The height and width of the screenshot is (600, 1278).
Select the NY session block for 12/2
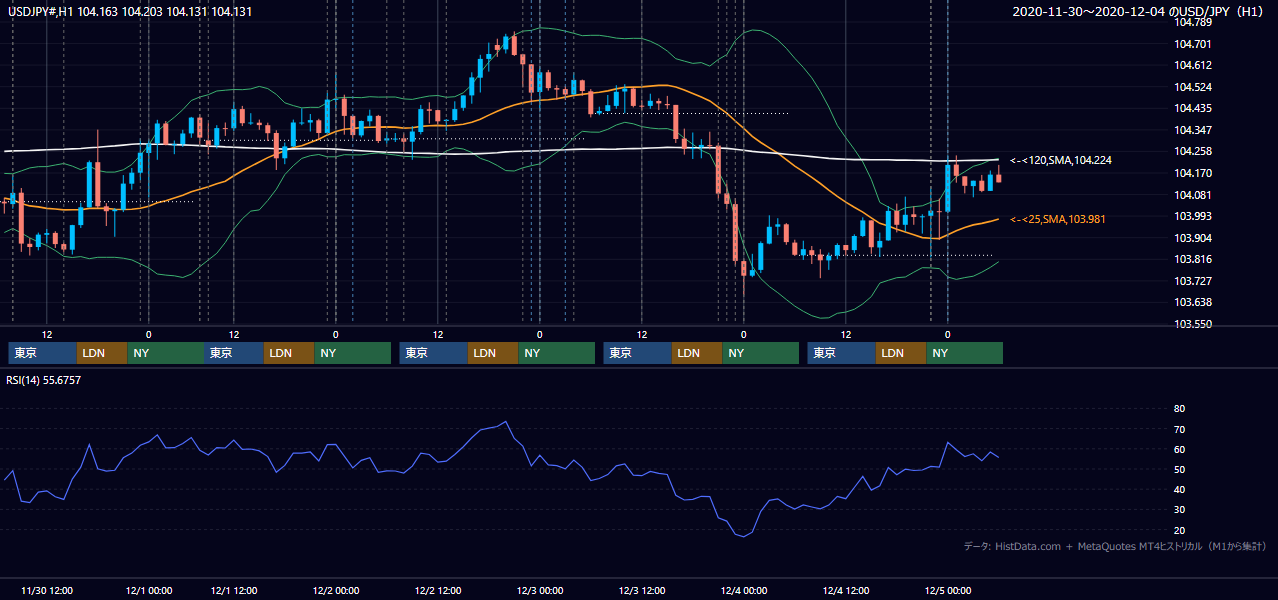click(556, 353)
